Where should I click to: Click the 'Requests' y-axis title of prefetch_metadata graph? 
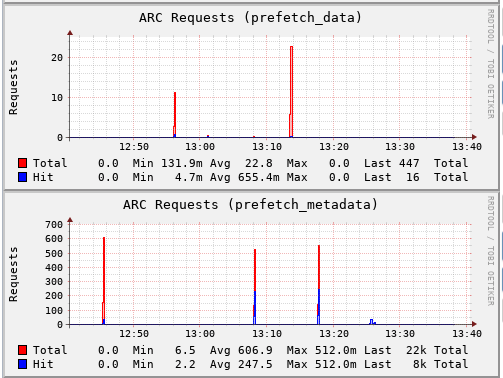coord(13,274)
